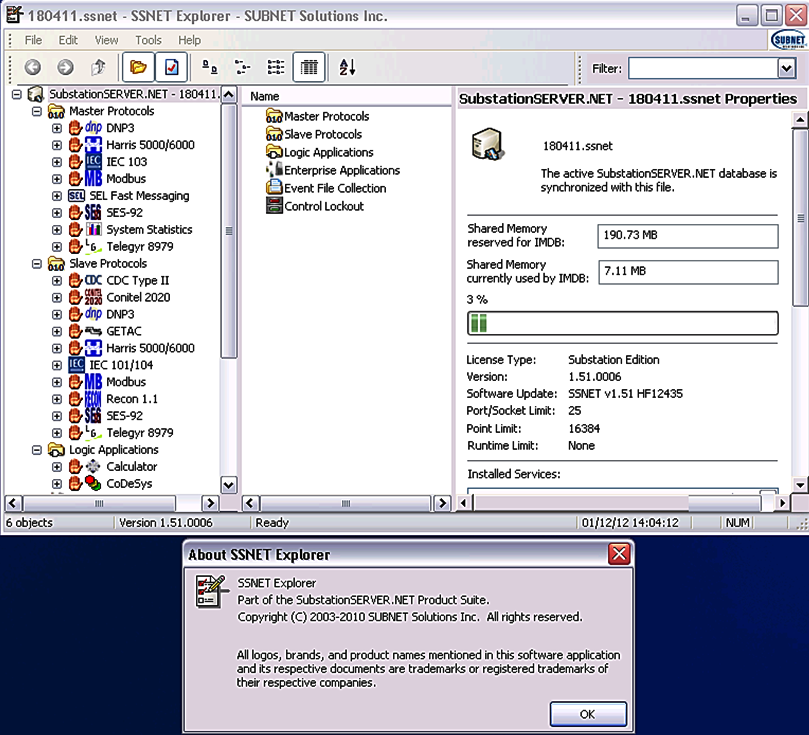
Task: Click the Name column header
Action: coord(346,96)
